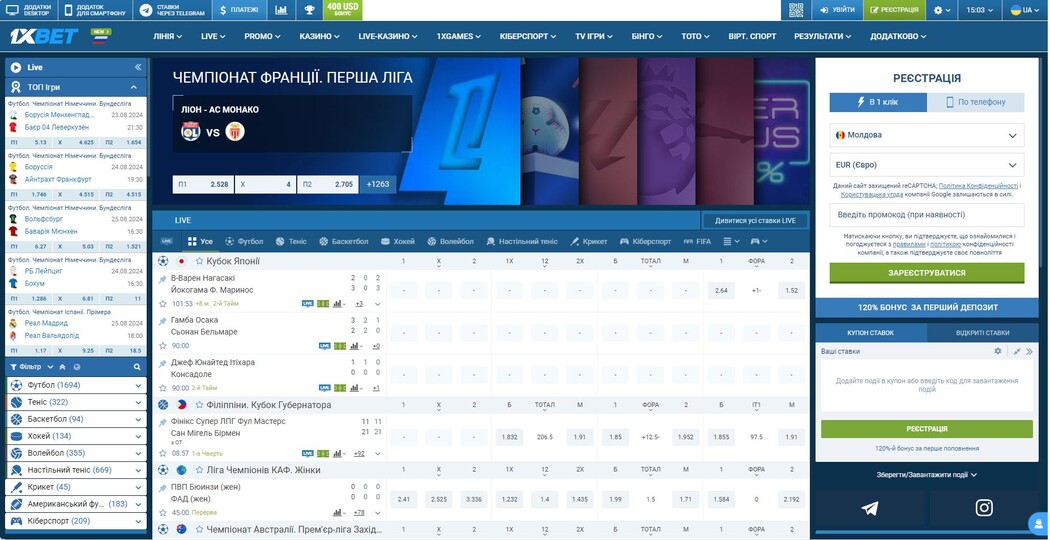The width and height of the screenshot is (1050, 540).
Task: Switch to the Відкриті ставки tab
Action: tap(983, 332)
